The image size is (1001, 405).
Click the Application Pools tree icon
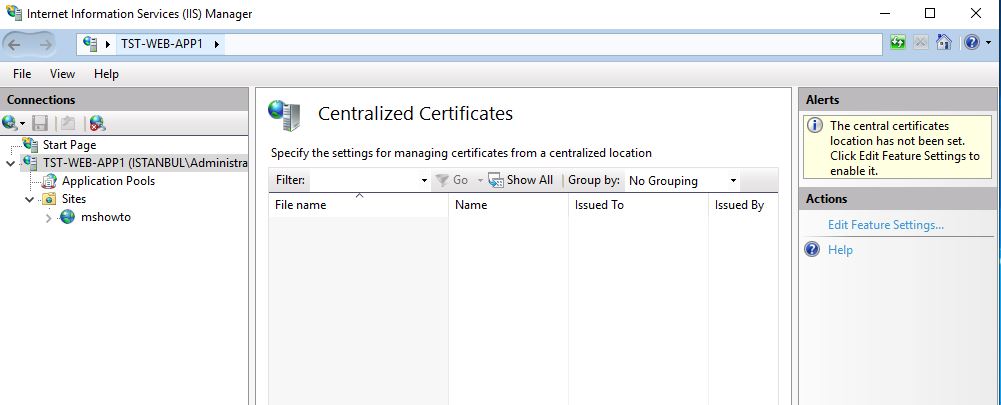[49, 181]
